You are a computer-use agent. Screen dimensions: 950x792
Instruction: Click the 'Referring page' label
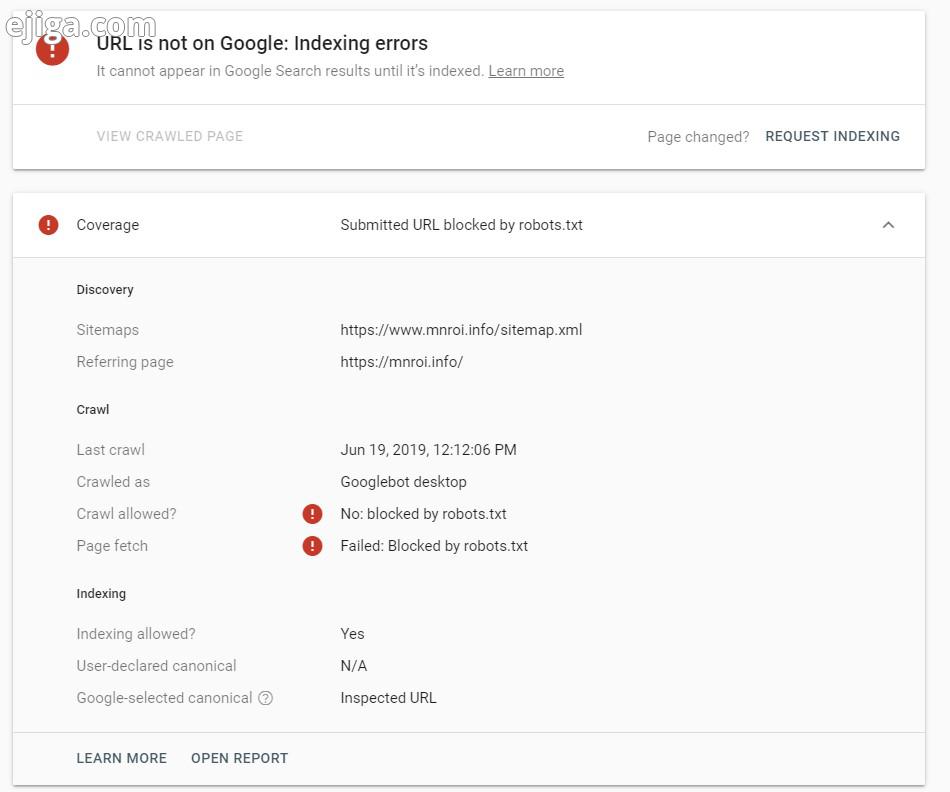point(125,362)
